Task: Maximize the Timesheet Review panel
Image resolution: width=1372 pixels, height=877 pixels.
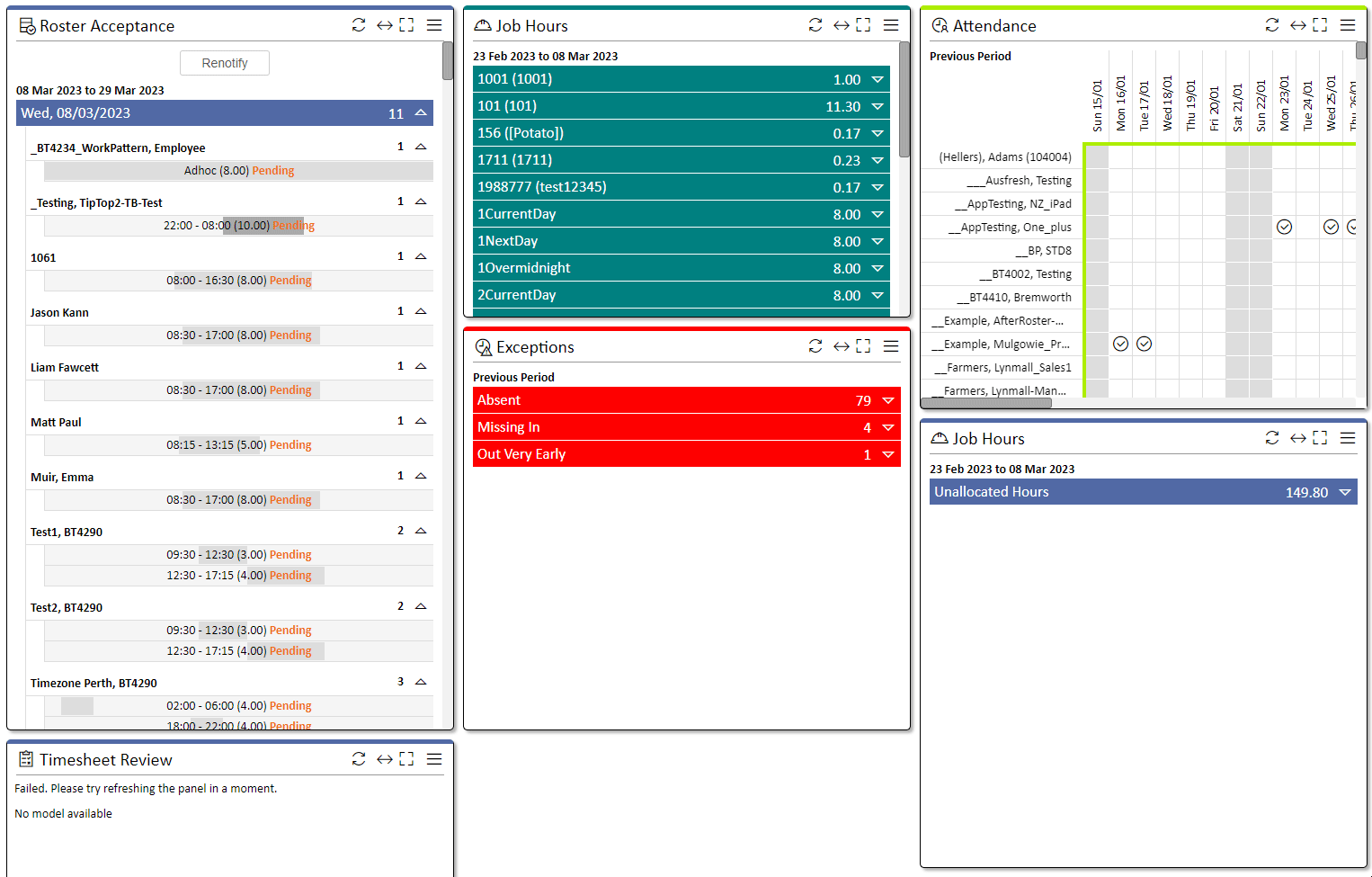Action: 406,759
